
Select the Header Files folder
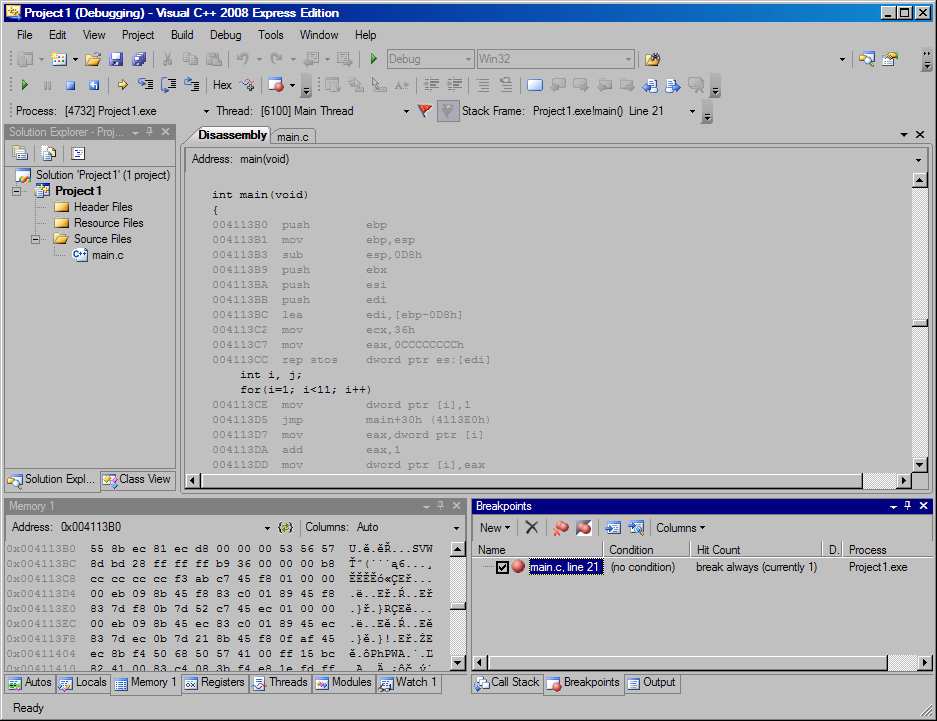point(103,207)
